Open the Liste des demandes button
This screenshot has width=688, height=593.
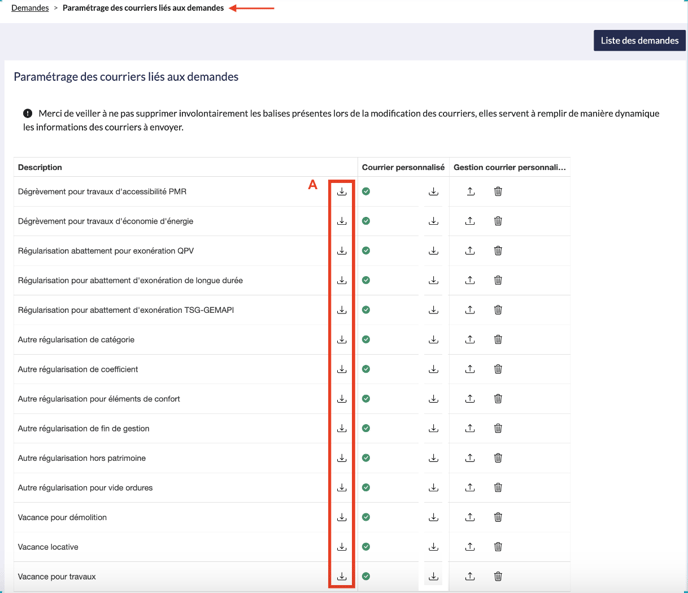click(639, 41)
